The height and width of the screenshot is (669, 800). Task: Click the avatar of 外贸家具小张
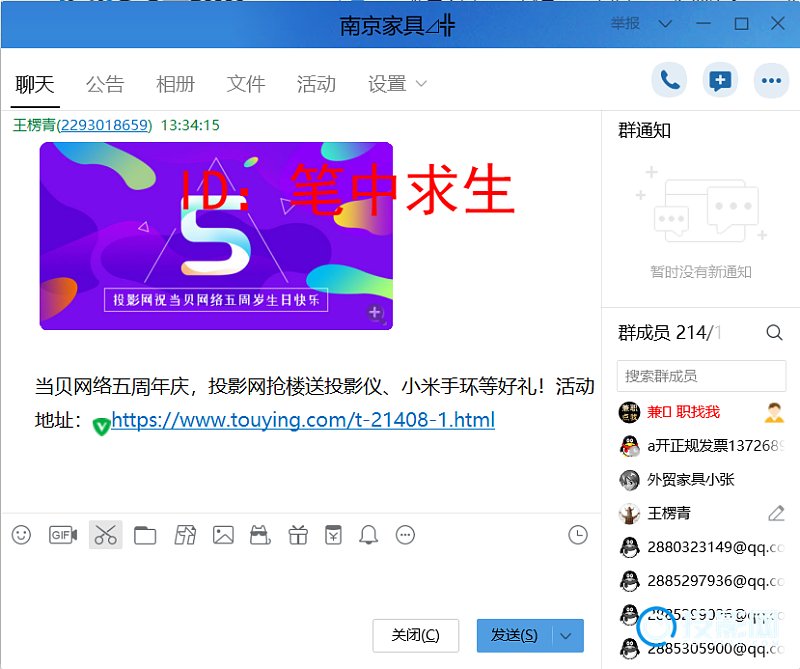point(629,480)
